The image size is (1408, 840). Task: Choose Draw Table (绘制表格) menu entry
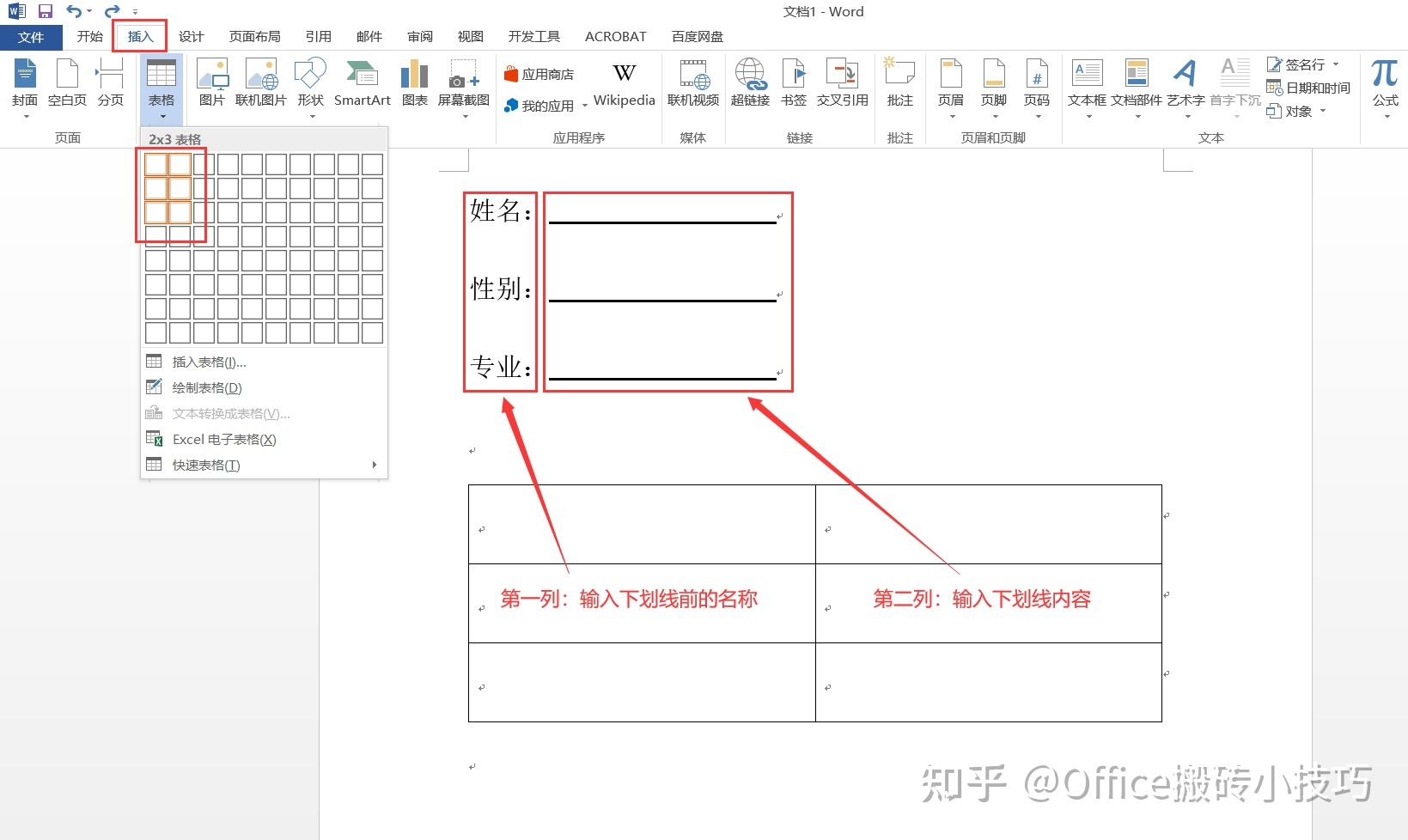[x=264, y=388]
